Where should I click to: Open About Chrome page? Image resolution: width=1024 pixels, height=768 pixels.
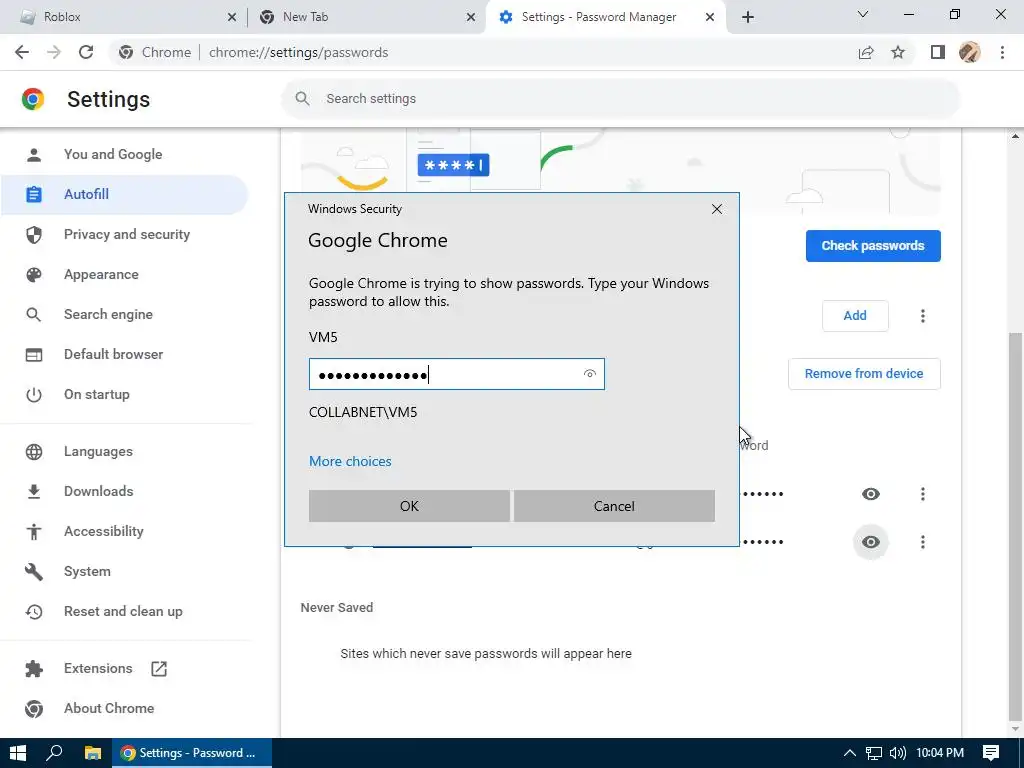124,708
